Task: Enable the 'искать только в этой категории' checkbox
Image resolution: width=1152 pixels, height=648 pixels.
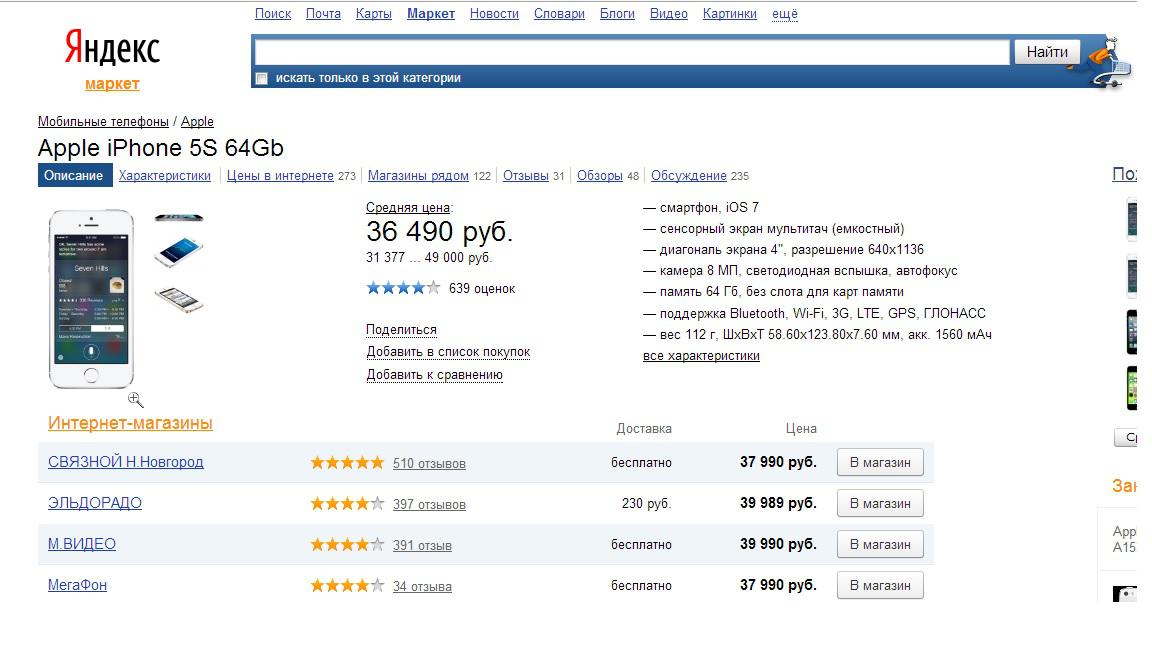Action: tap(262, 78)
